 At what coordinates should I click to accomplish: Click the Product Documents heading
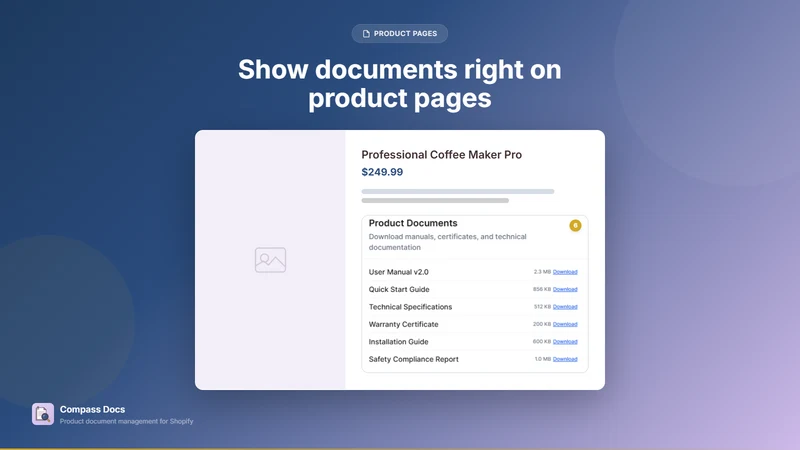pyautogui.click(x=413, y=223)
